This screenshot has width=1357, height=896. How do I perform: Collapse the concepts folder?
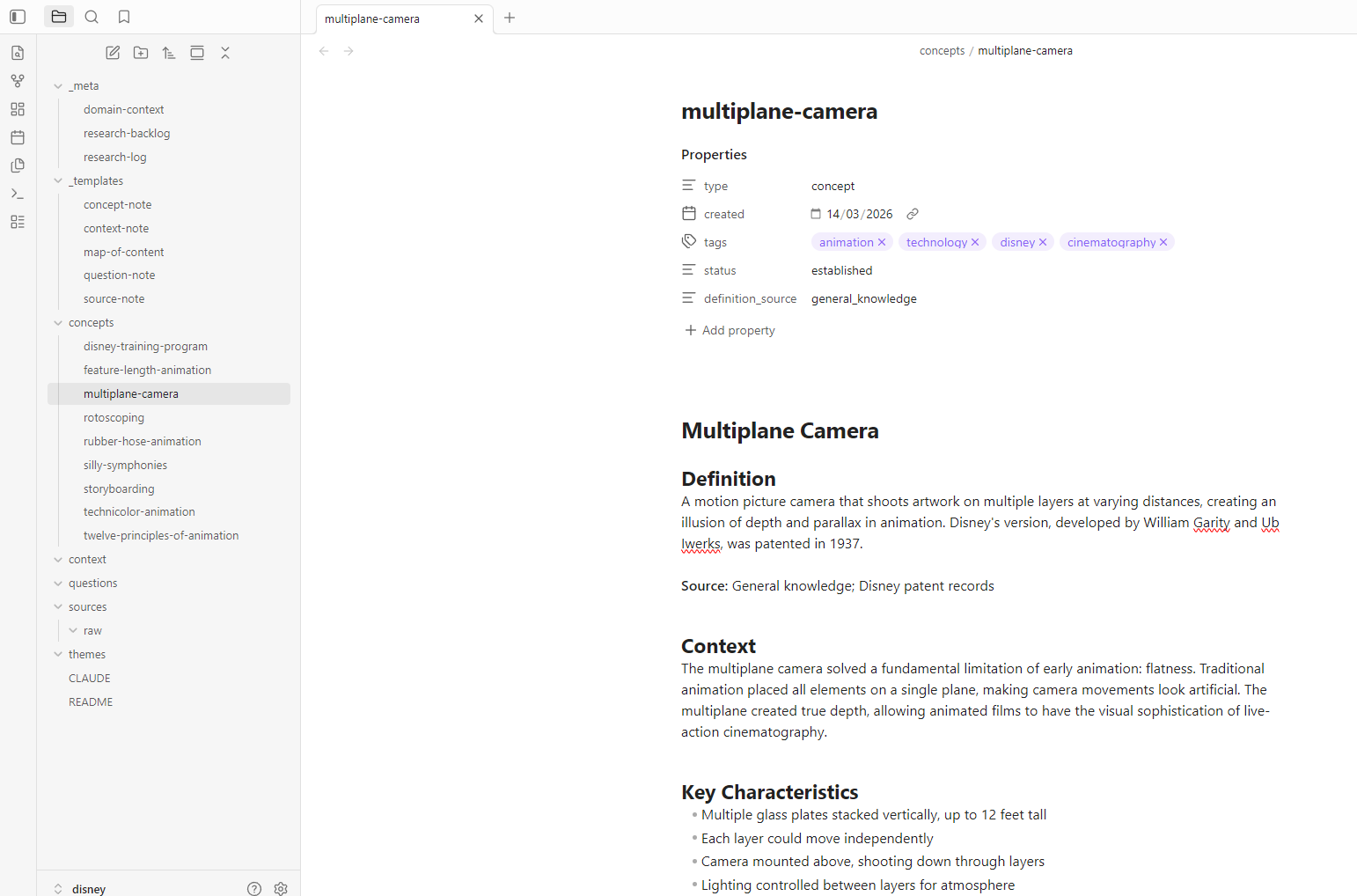pos(56,322)
